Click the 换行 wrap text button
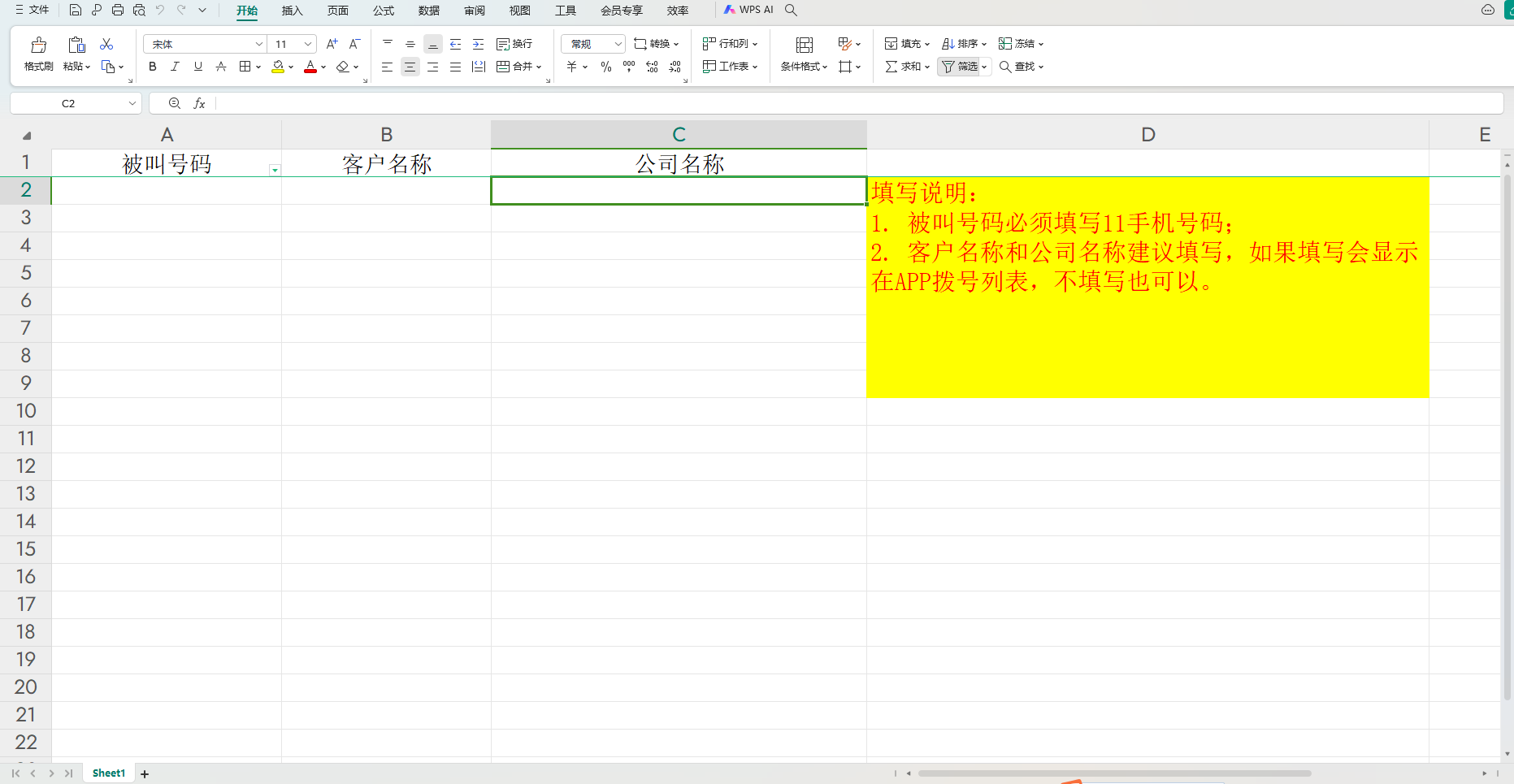 [x=514, y=44]
